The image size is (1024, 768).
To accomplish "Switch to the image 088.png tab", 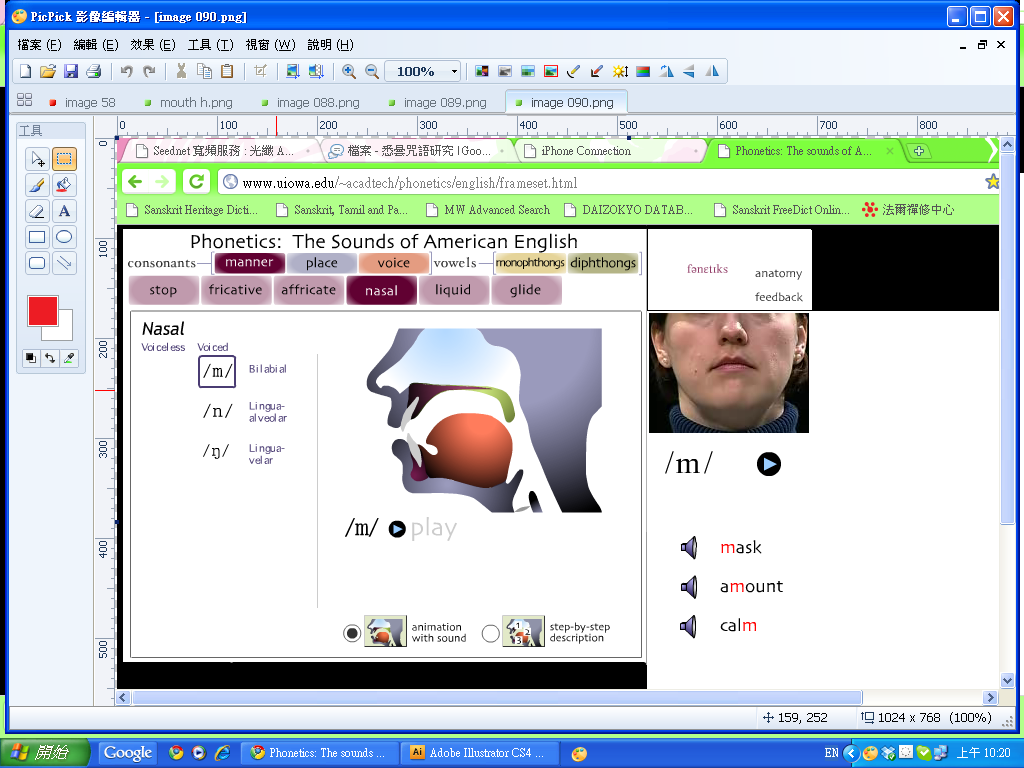I will click(317, 102).
